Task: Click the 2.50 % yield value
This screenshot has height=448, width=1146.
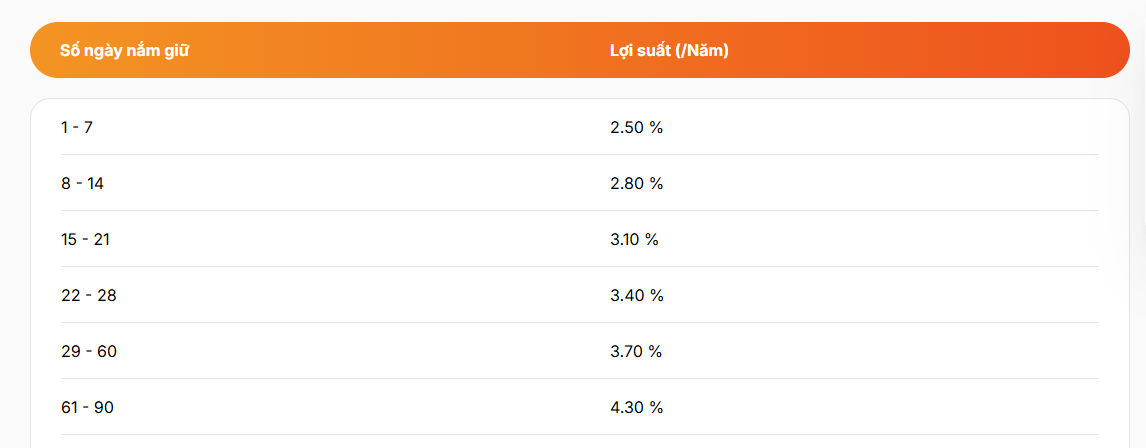Action: [637, 127]
